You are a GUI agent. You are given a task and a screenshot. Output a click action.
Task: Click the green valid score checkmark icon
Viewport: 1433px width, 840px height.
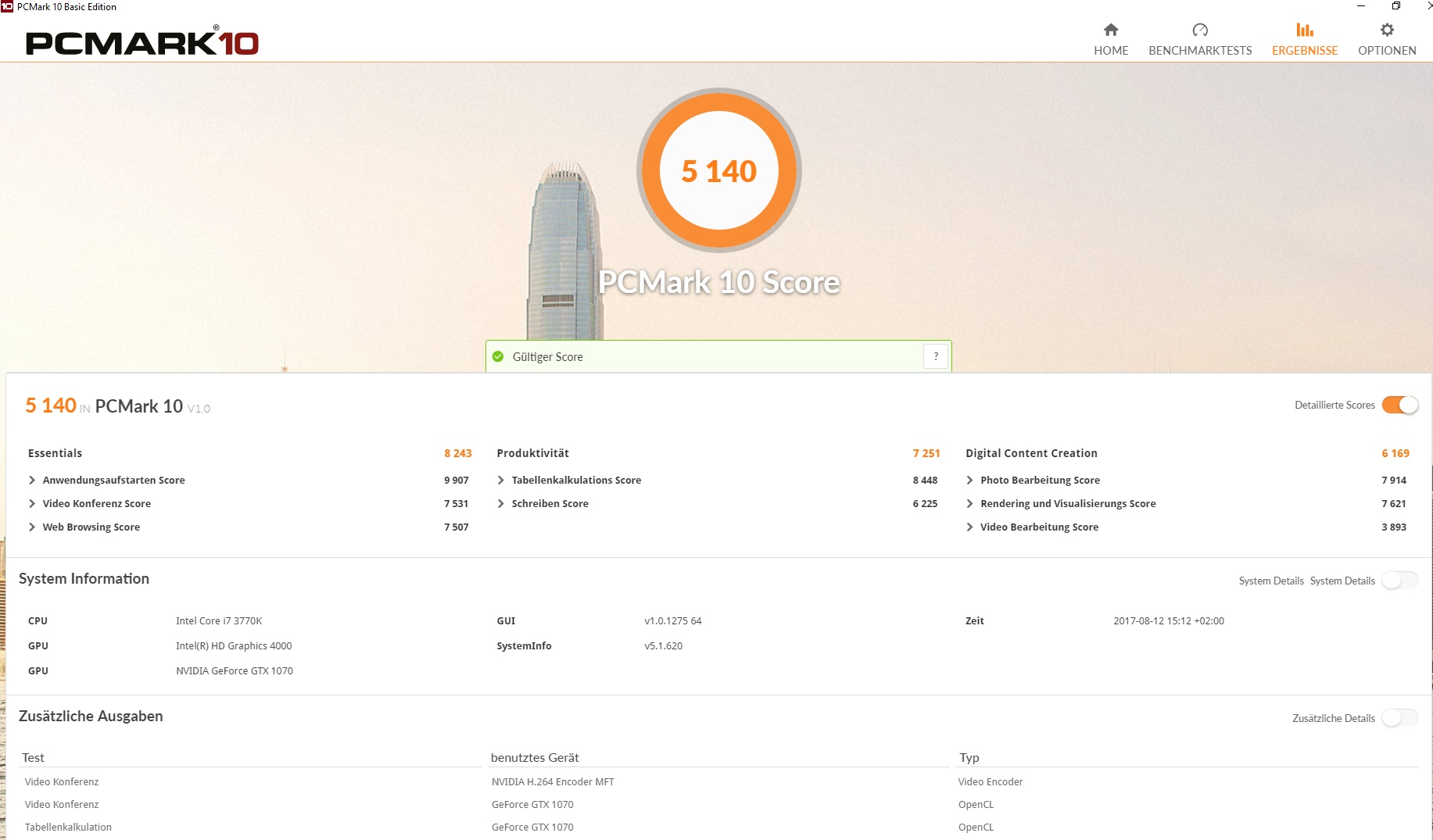[498, 356]
